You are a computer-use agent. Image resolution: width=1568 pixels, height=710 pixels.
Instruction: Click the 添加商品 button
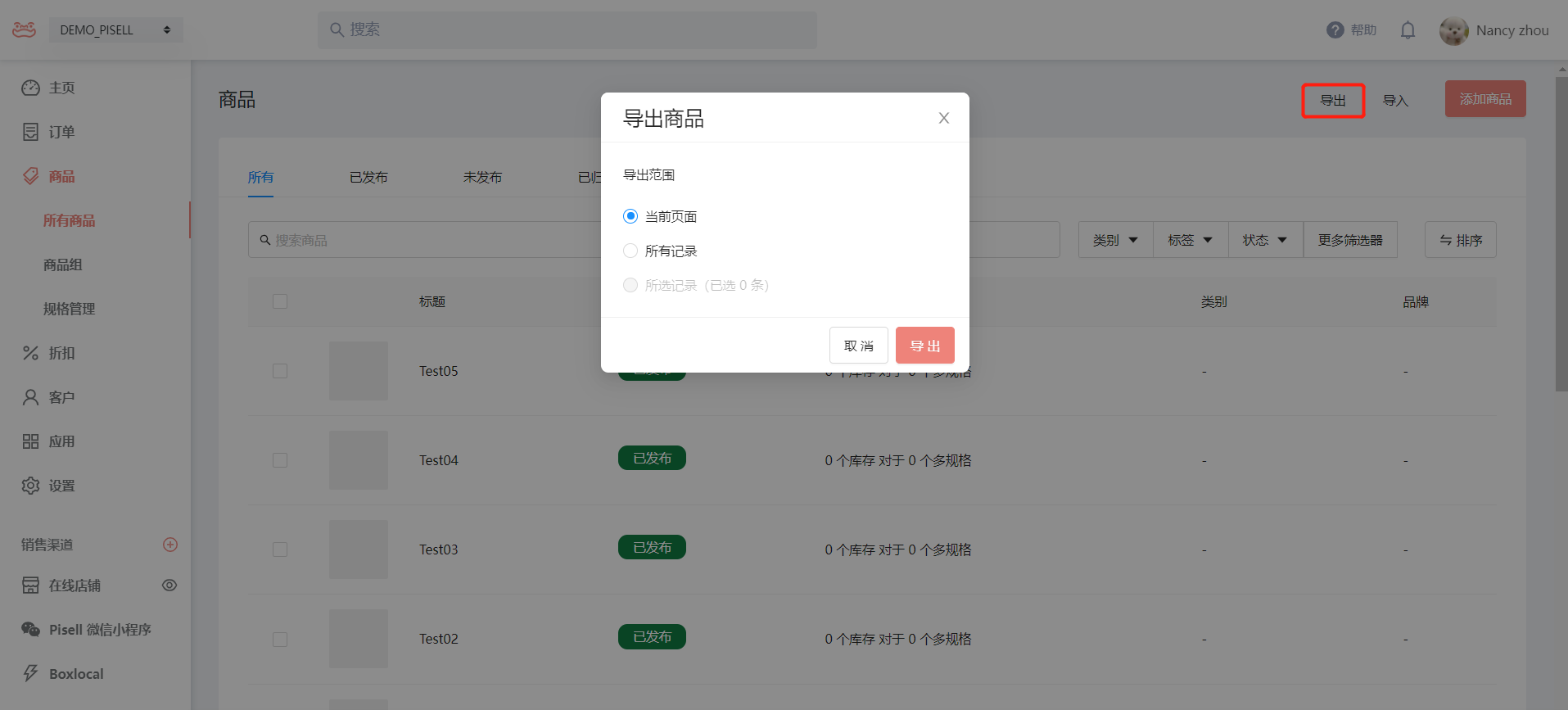click(x=1485, y=99)
